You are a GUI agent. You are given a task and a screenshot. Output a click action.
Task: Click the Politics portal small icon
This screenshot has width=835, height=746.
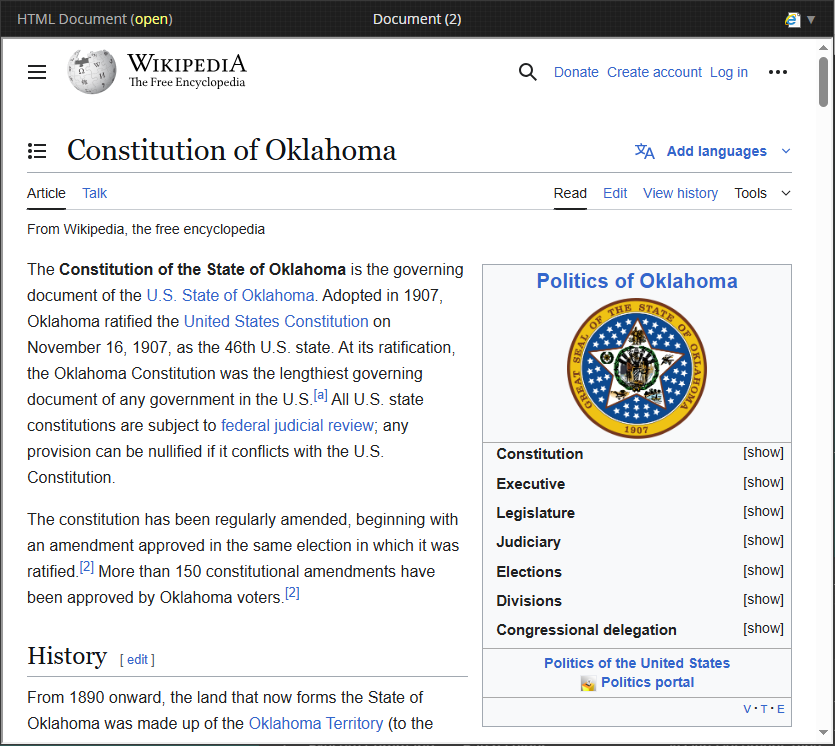pyautogui.click(x=588, y=683)
